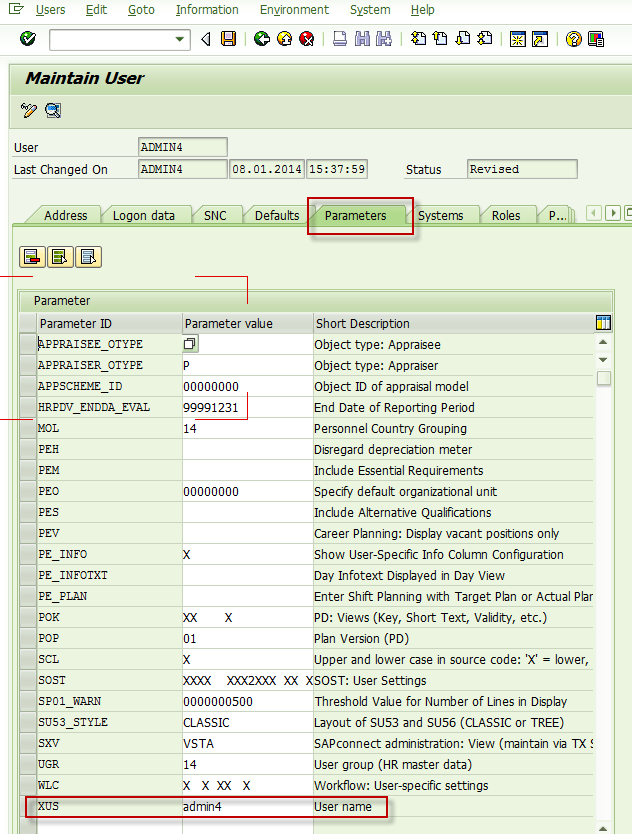Open the Environment menu
The width and height of the screenshot is (632, 834).
(x=294, y=10)
